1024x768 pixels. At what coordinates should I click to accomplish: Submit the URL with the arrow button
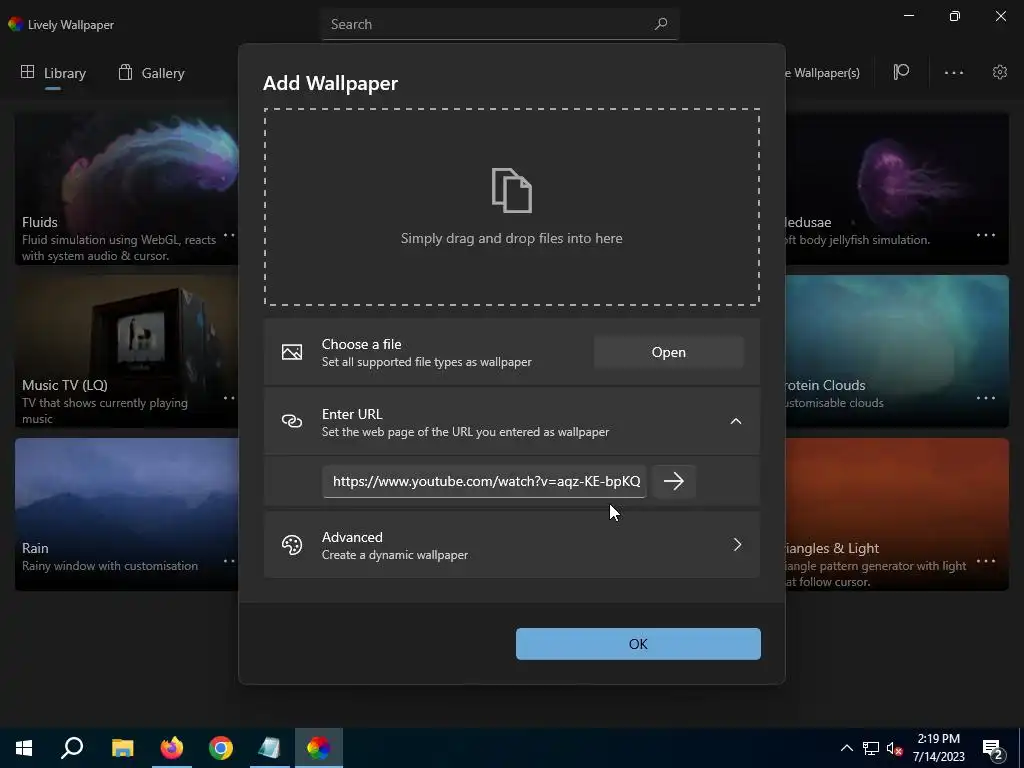click(x=674, y=481)
